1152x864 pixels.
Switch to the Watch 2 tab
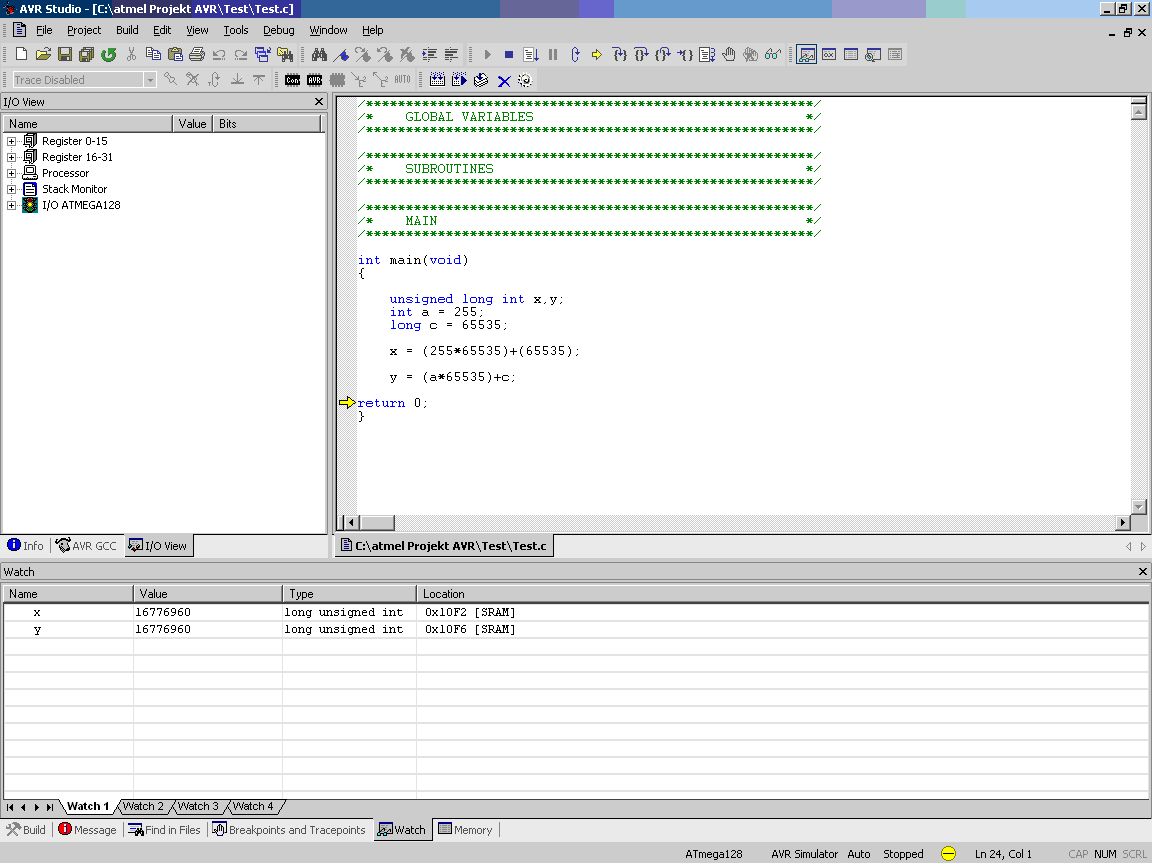click(x=143, y=806)
